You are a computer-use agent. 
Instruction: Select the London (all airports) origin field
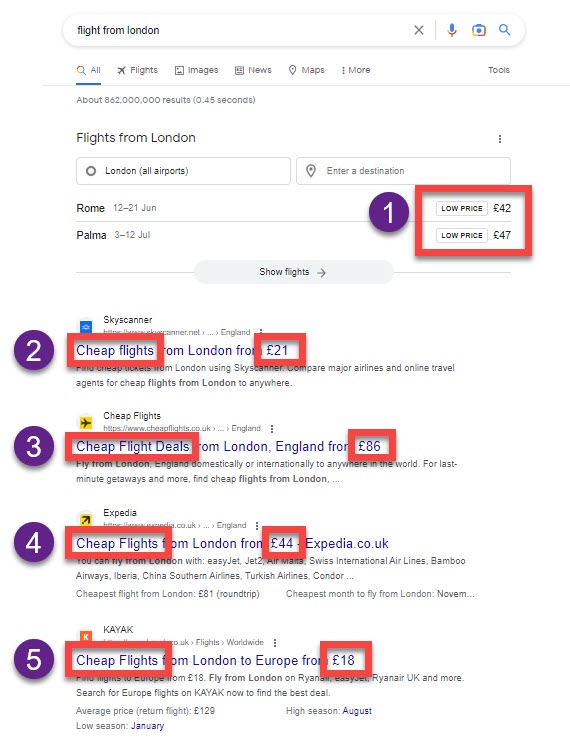183,171
